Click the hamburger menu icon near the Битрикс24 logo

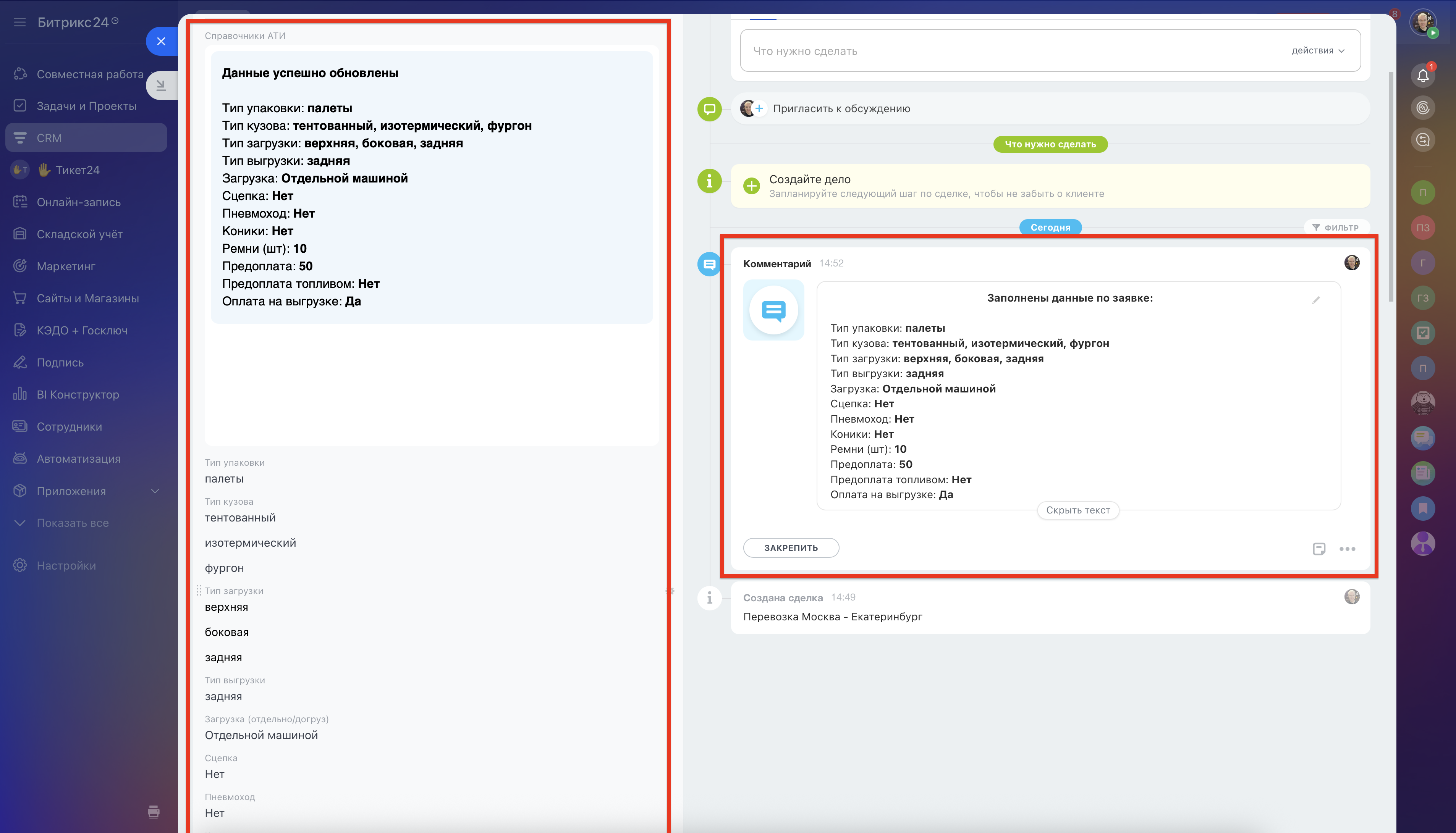click(x=20, y=22)
